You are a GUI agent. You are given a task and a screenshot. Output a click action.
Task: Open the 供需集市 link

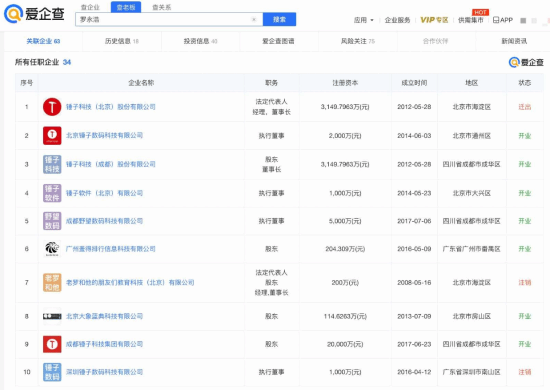pyautogui.click(x=471, y=20)
